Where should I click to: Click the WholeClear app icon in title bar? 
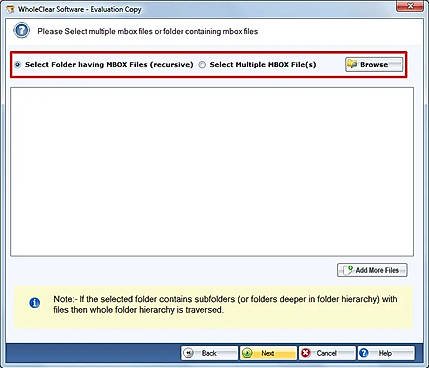pos(10,9)
